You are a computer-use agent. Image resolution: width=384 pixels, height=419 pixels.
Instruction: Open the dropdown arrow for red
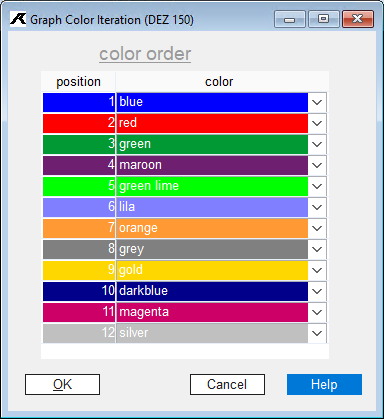click(x=317, y=123)
